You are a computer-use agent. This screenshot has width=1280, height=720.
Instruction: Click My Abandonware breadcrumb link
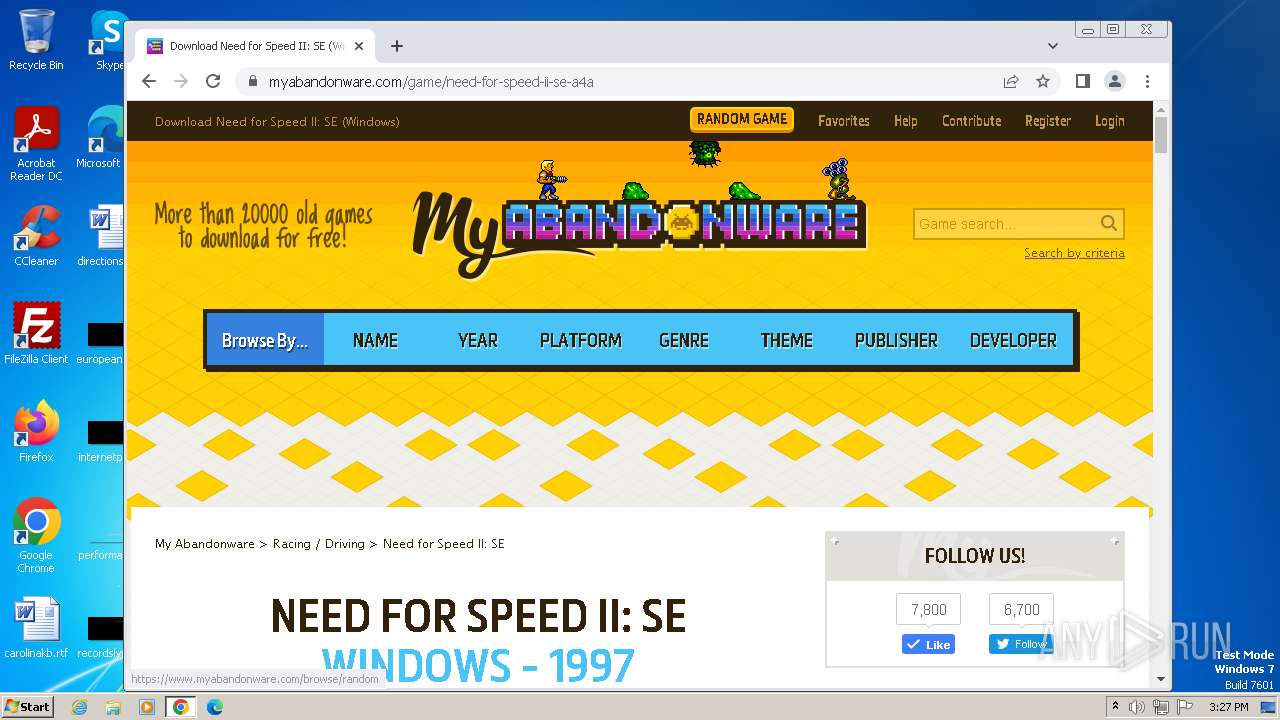click(205, 544)
